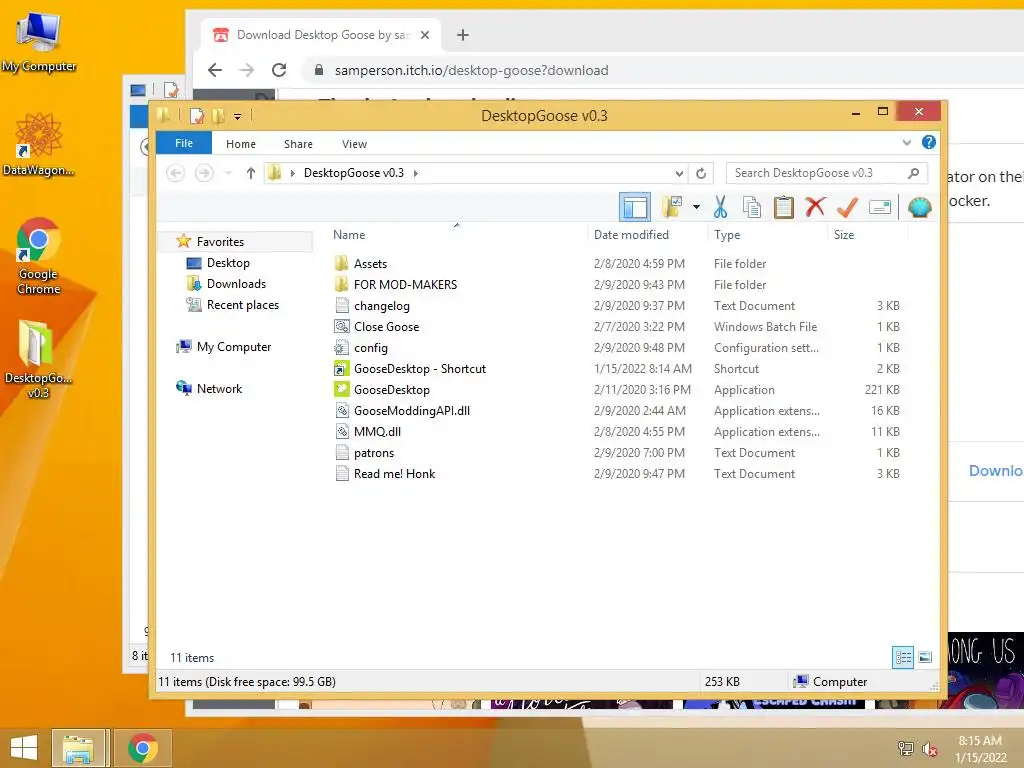Toggle the navigation pane layout icon

pyautogui.click(x=635, y=208)
